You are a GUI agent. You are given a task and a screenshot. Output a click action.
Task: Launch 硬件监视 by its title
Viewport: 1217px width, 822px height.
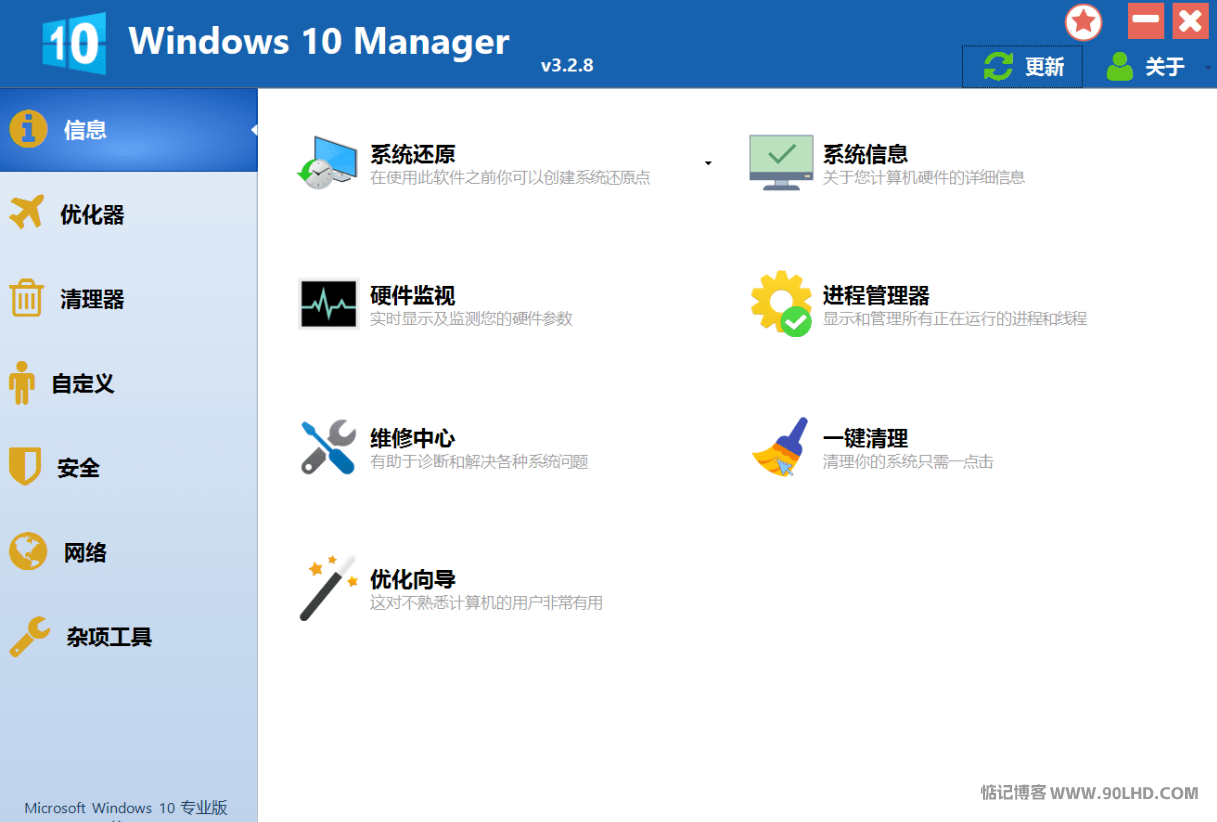(x=413, y=296)
